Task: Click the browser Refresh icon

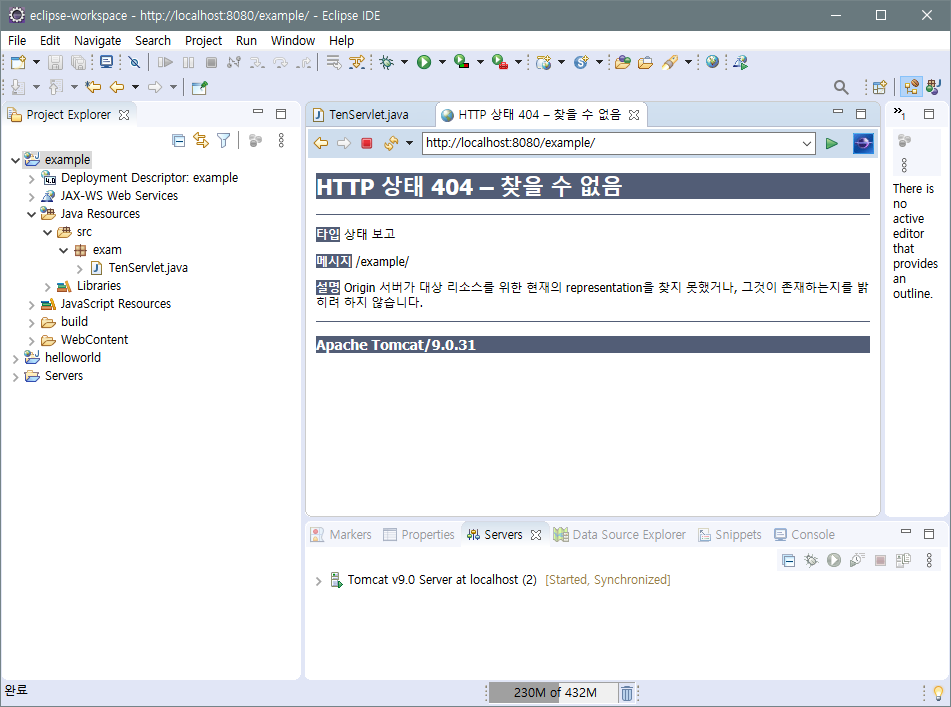Action: (391, 143)
